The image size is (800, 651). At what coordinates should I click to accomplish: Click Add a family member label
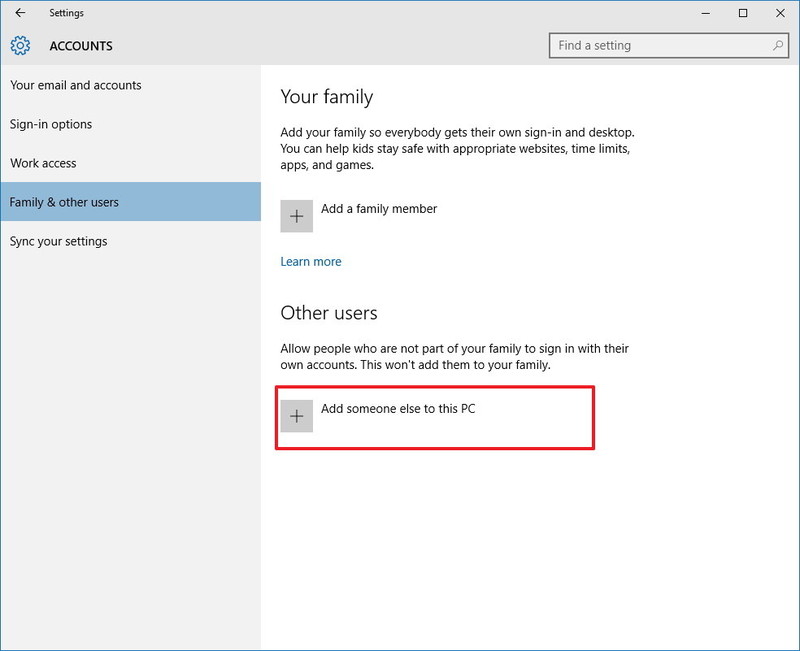pyautogui.click(x=379, y=209)
